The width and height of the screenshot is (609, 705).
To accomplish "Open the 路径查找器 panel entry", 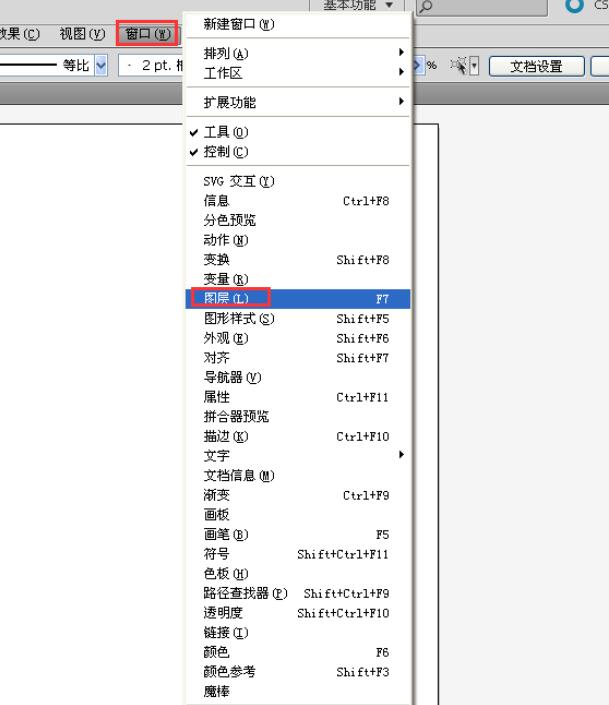I will [x=245, y=593].
